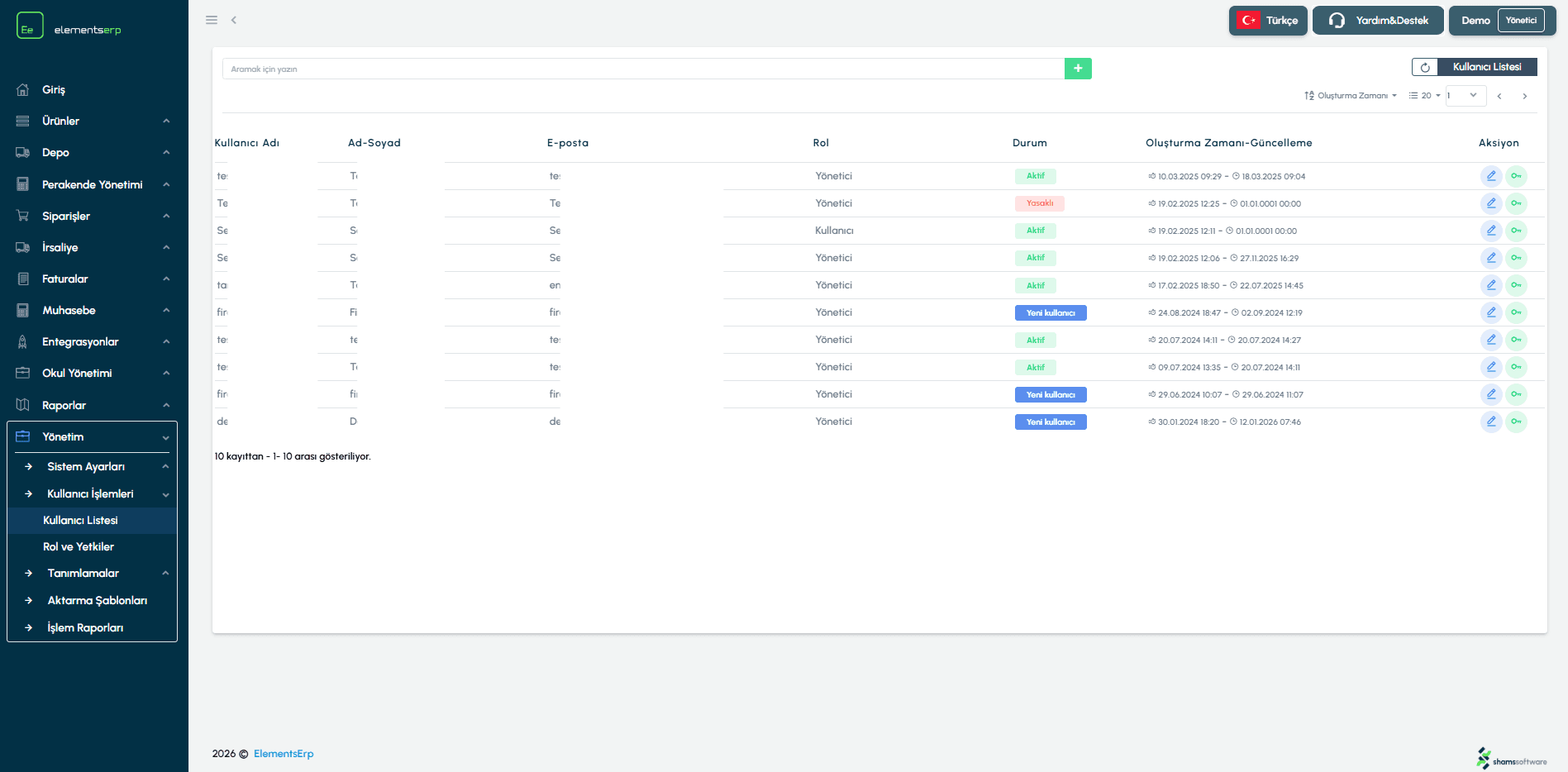1568x772 pixels.
Task: Go to previous page arrow in pagination
Action: point(1499,96)
